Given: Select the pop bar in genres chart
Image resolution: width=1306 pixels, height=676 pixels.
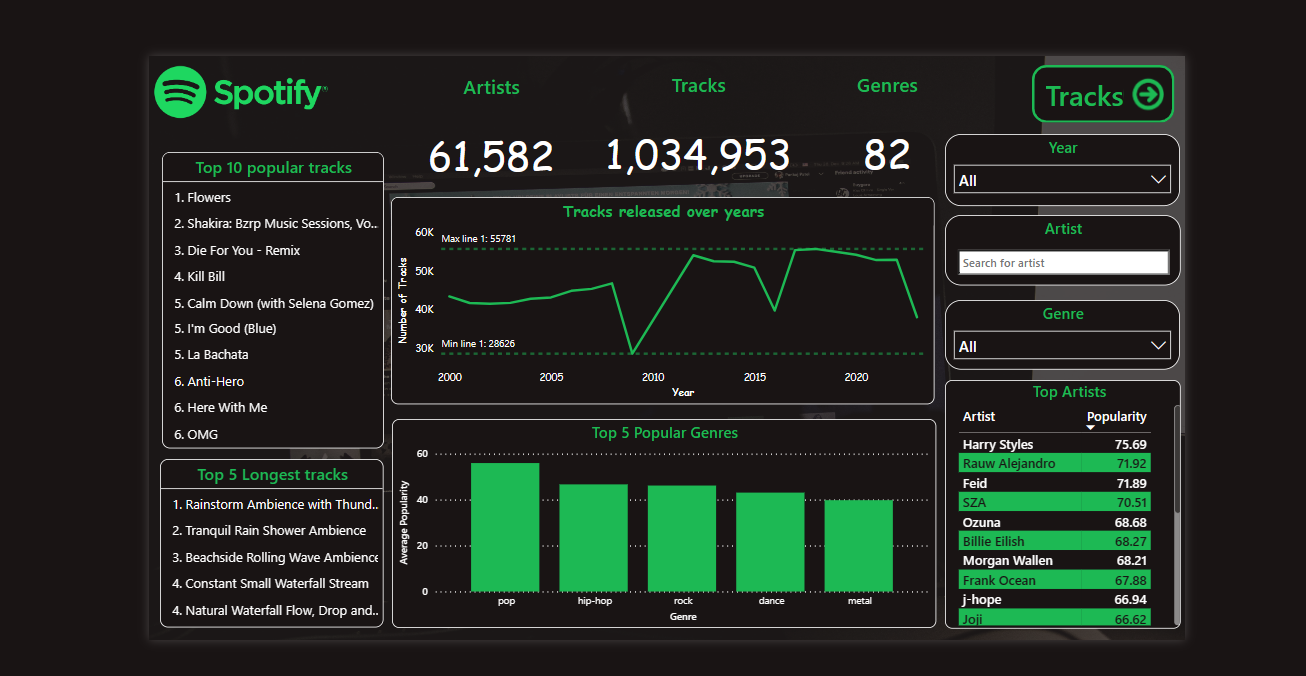Looking at the screenshot, I should pos(505,527).
